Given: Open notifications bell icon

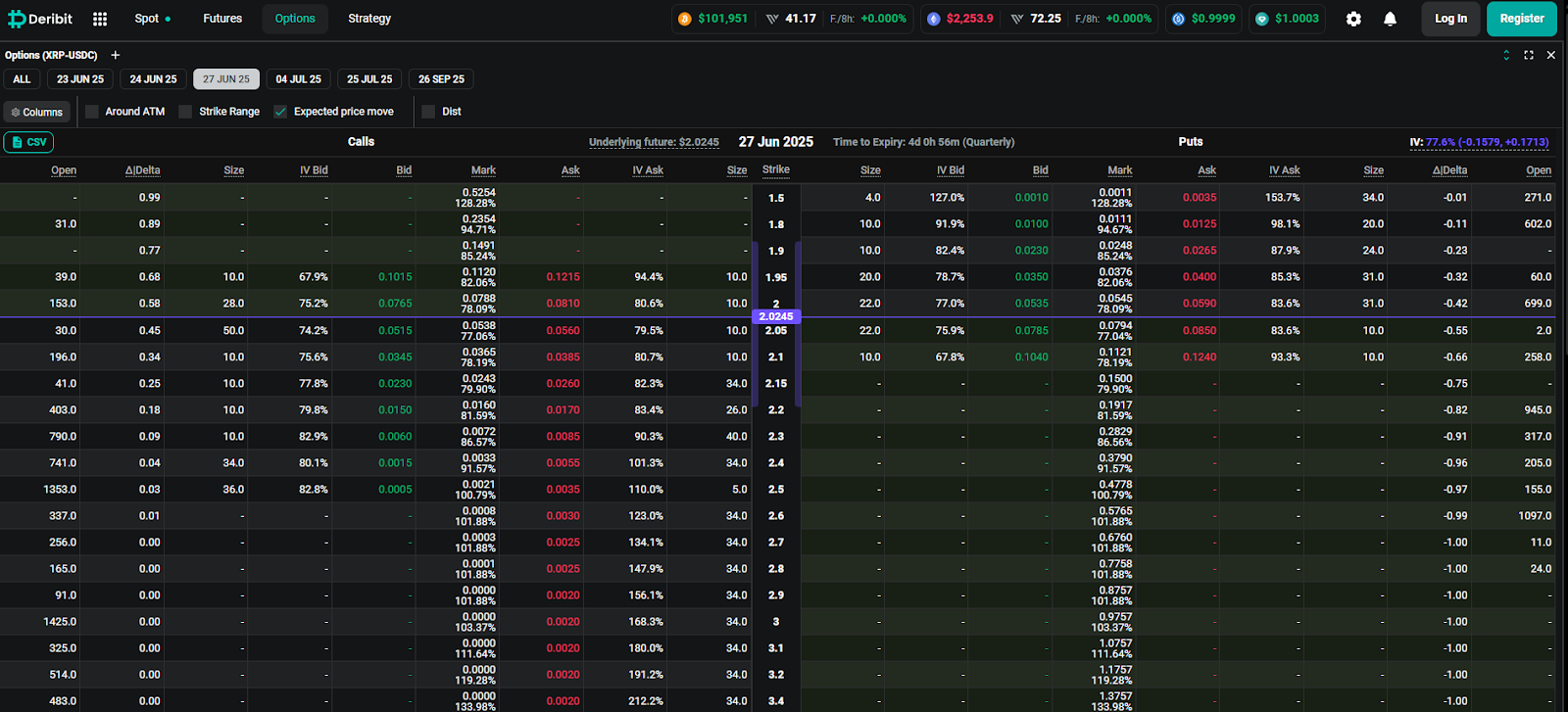Looking at the screenshot, I should [1390, 19].
